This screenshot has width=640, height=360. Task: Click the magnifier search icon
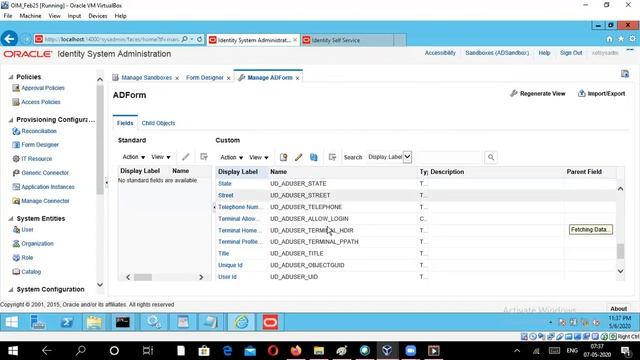tap(491, 157)
